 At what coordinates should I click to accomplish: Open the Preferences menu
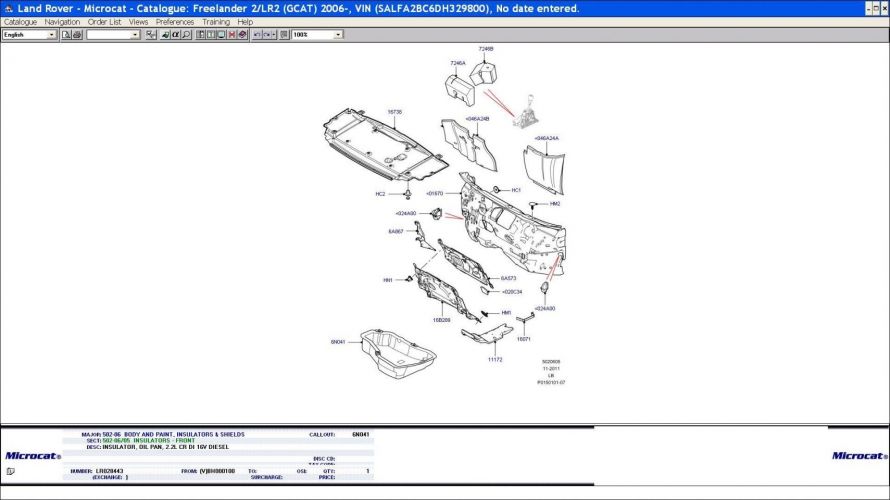174,22
